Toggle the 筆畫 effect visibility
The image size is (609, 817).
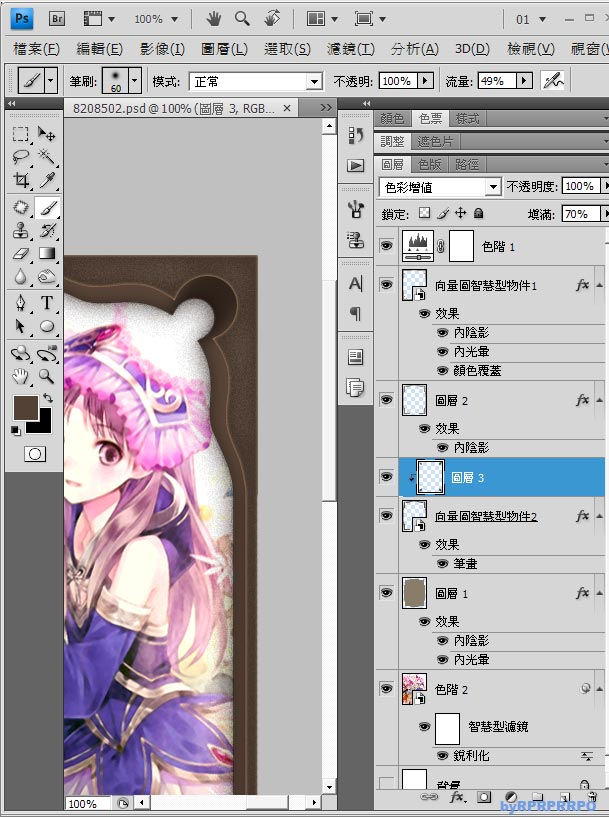[x=443, y=563]
